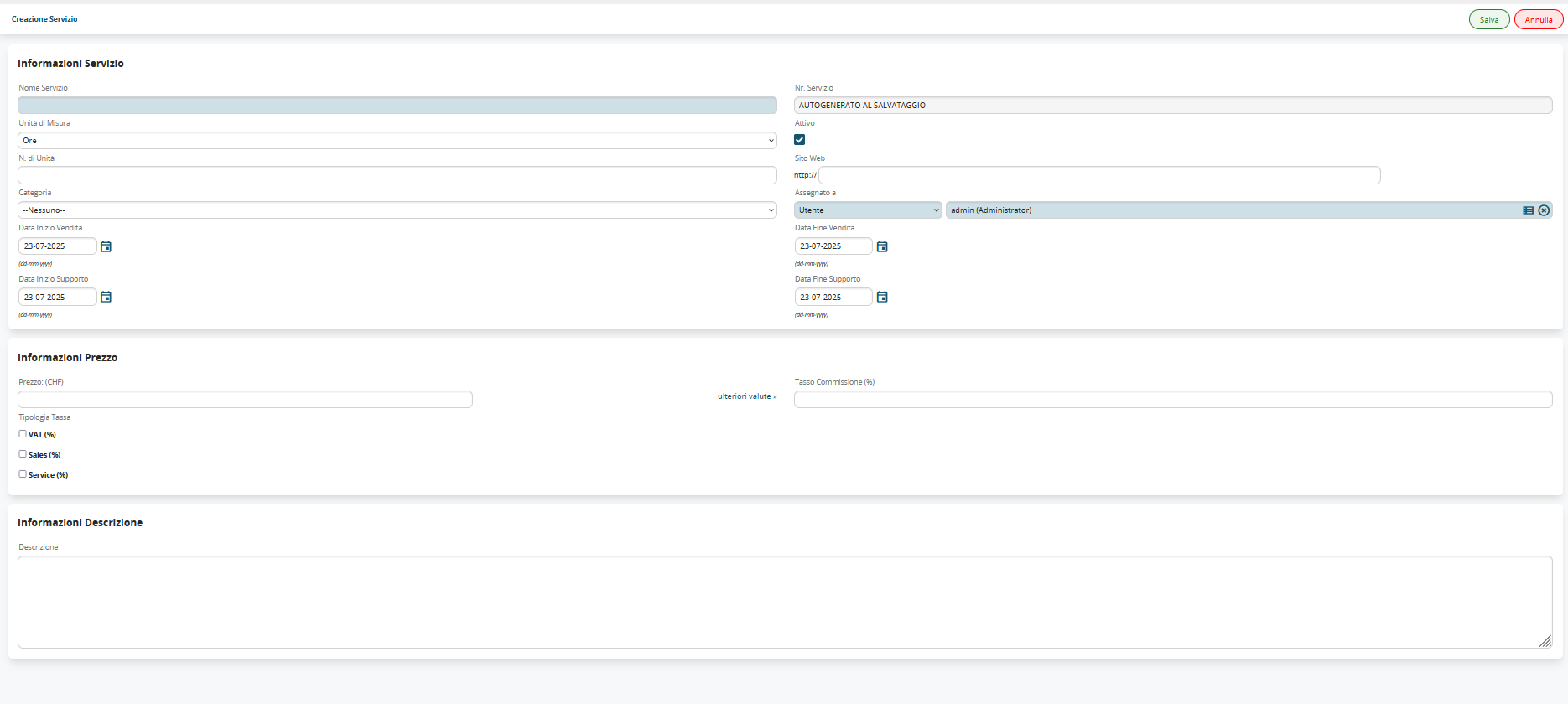
Task: Grab the Descrizione textarea resize handle
Action: pos(1545,641)
